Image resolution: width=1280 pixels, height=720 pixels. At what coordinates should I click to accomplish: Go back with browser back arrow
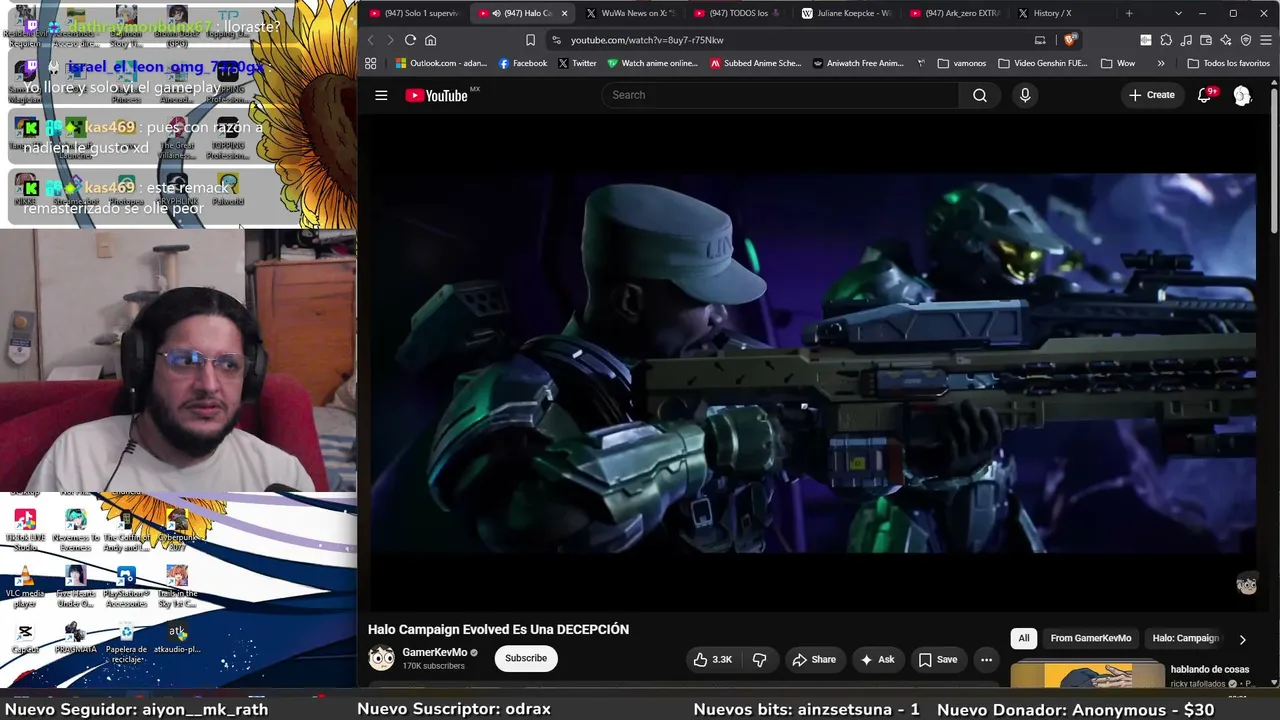(x=370, y=40)
